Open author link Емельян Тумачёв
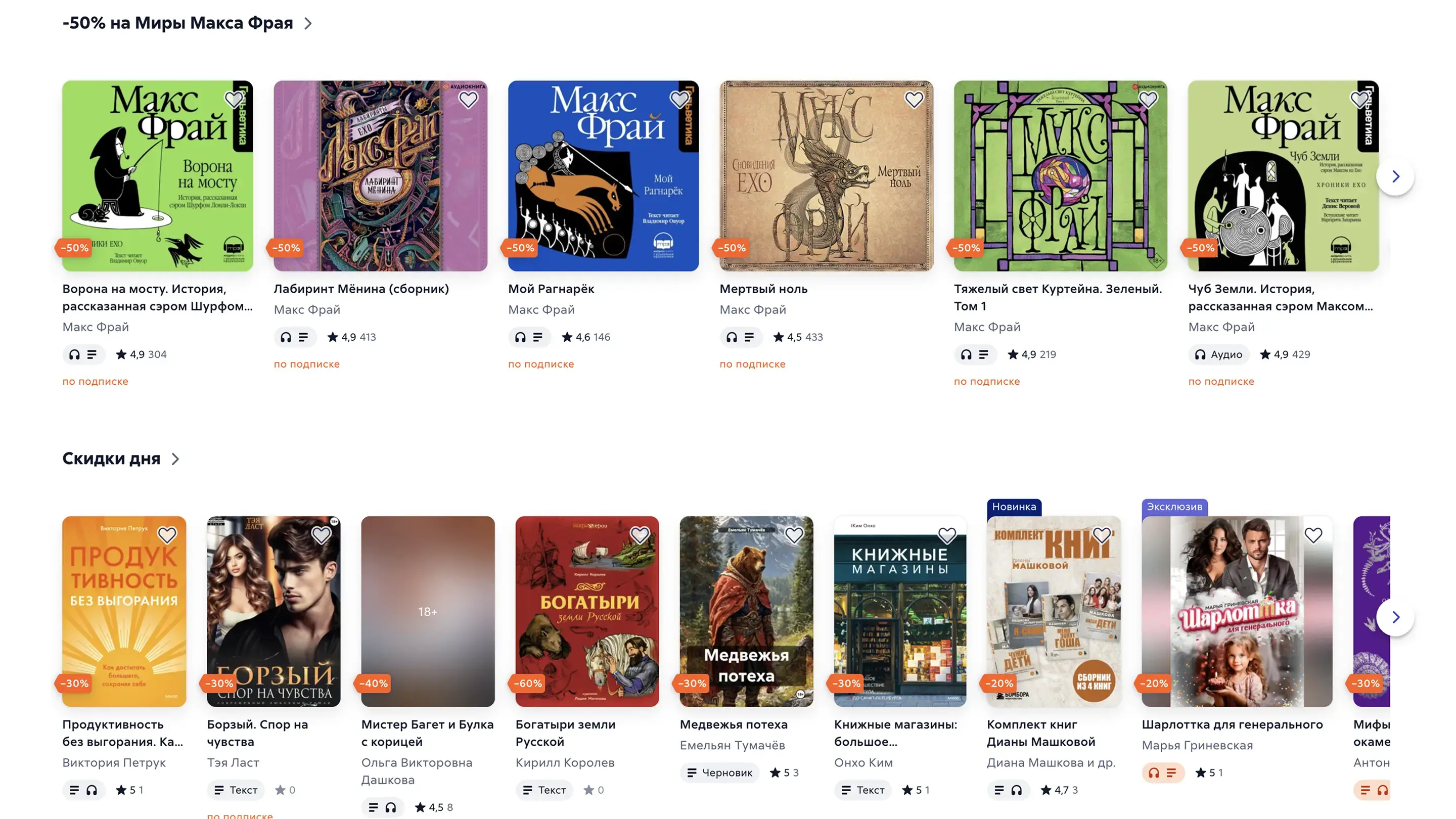 pyautogui.click(x=732, y=745)
